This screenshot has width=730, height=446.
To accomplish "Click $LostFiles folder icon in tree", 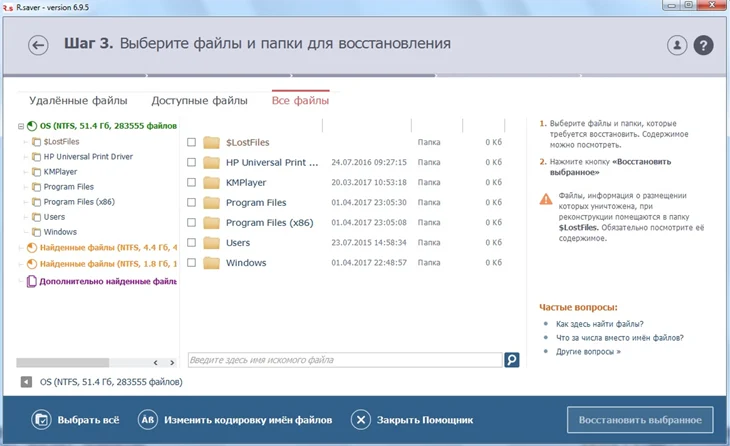I will [36, 142].
